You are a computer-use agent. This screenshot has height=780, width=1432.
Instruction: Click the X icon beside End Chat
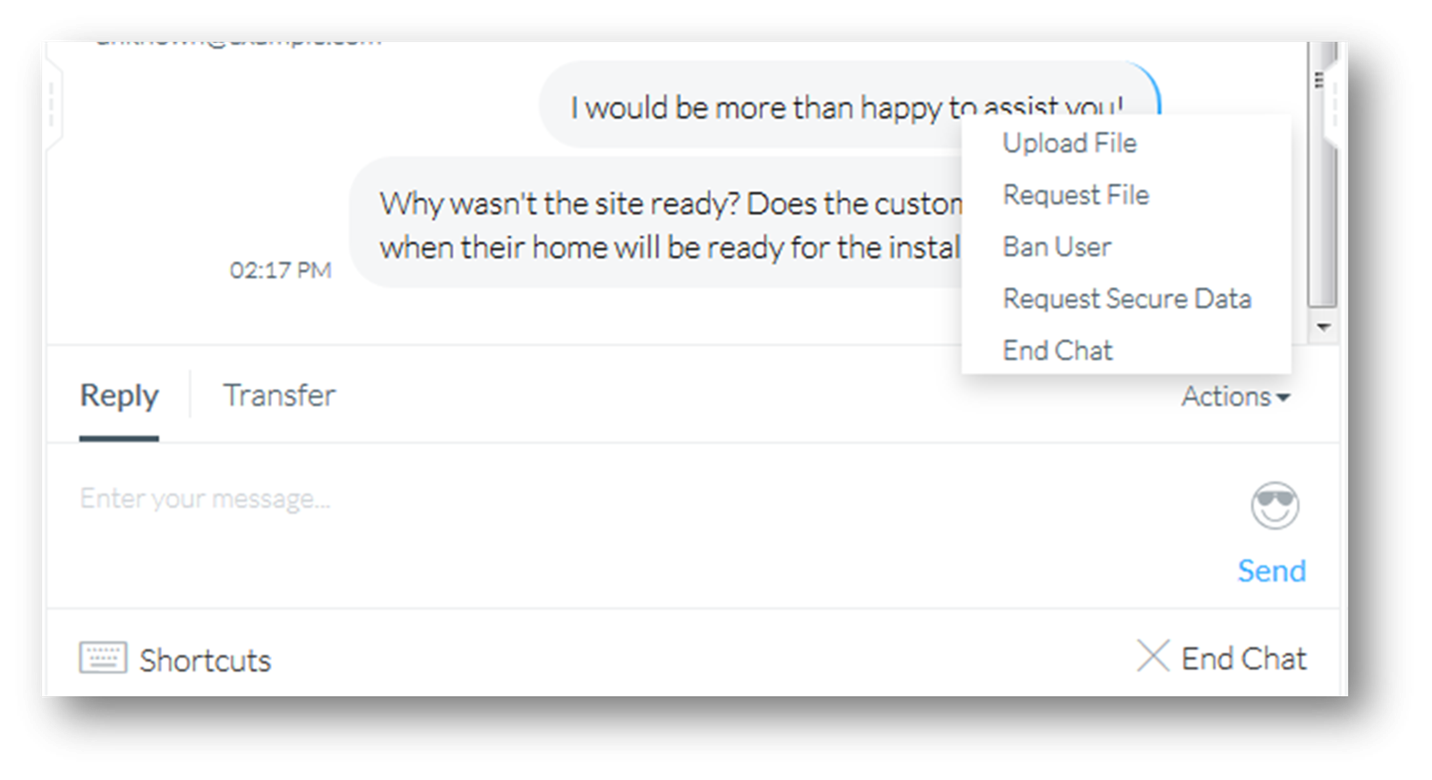(1153, 657)
